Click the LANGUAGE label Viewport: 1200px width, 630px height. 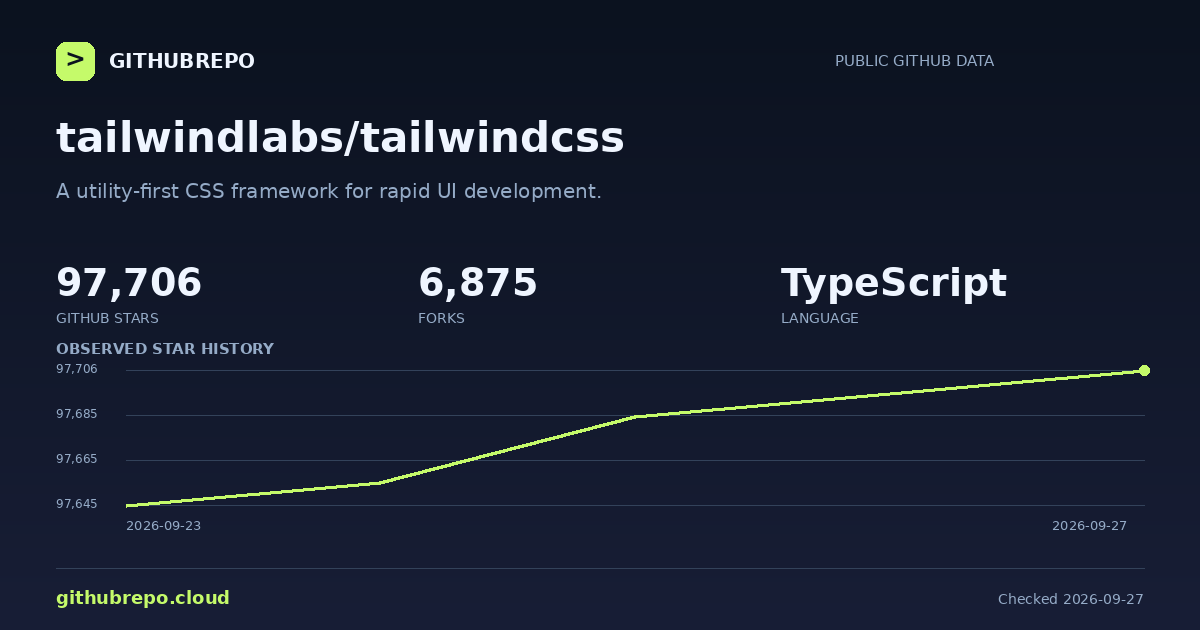pos(820,319)
